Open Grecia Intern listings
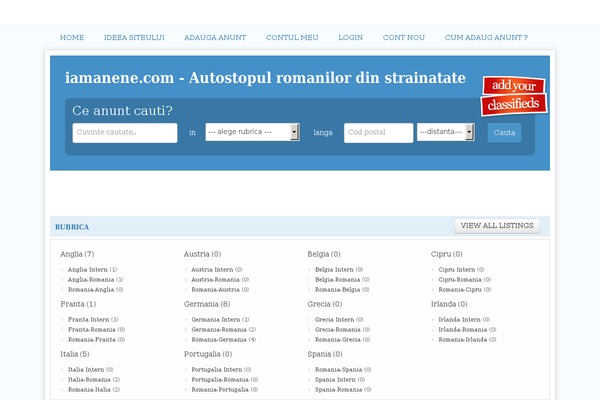The width and height of the screenshot is (600, 400). coord(339,319)
